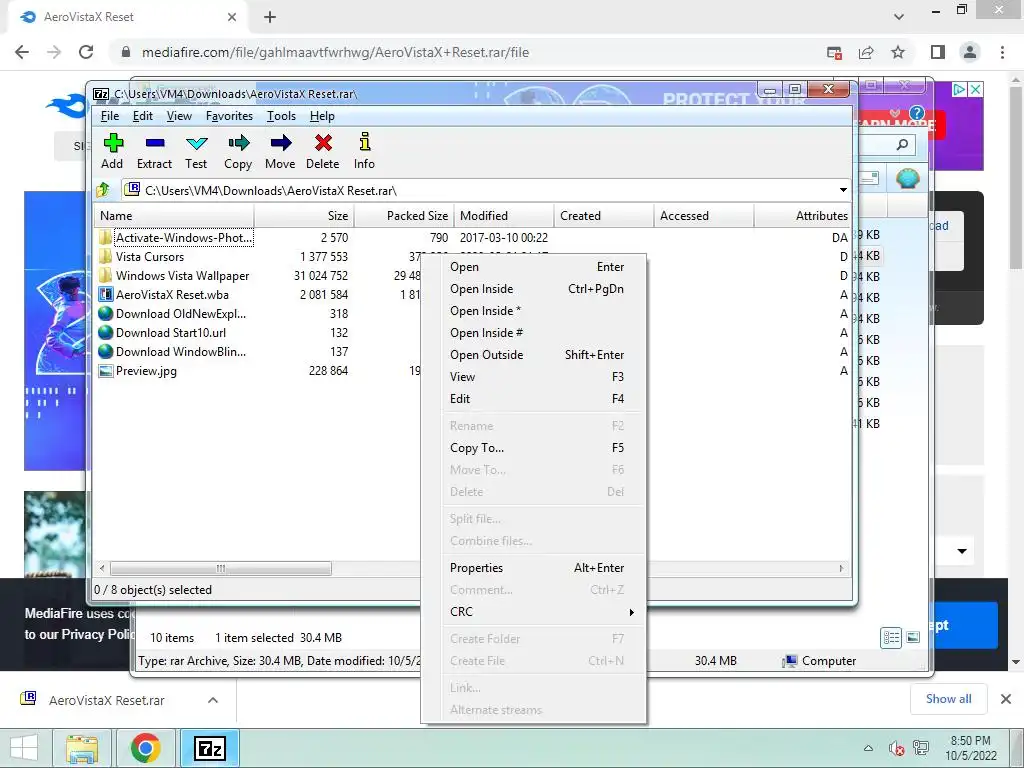
Task: Click left arrow of 7-Zip horizontal scrollbar
Action: (x=102, y=568)
